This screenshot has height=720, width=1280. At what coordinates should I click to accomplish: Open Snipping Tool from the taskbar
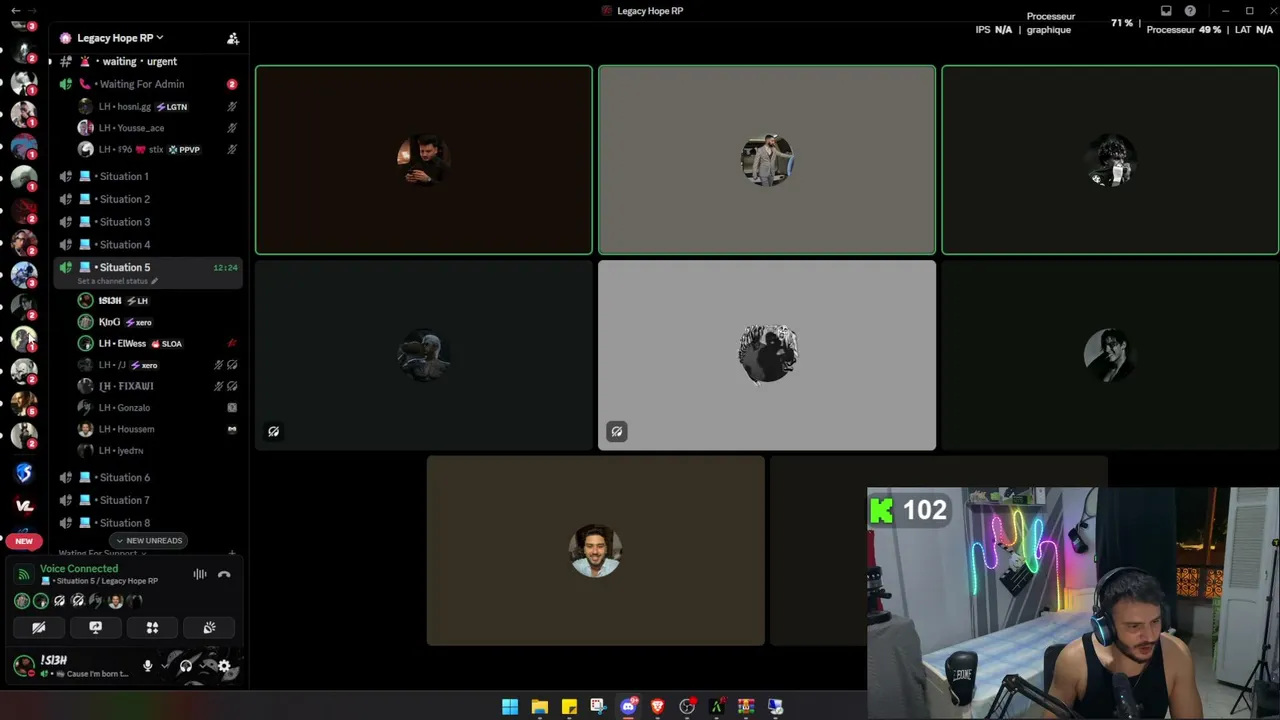[x=598, y=707]
